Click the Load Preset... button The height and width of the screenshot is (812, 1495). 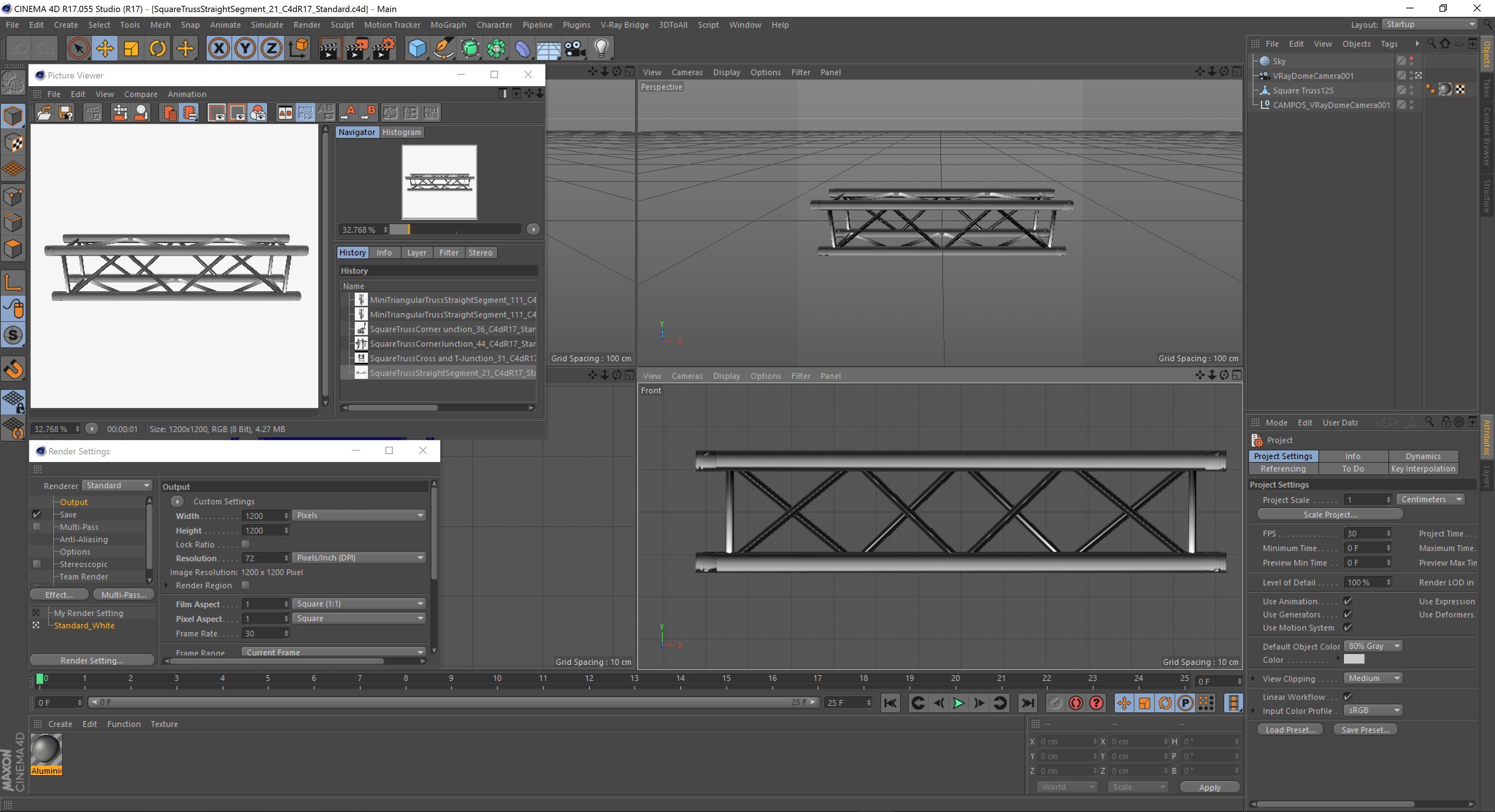pyautogui.click(x=1290, y=730)
